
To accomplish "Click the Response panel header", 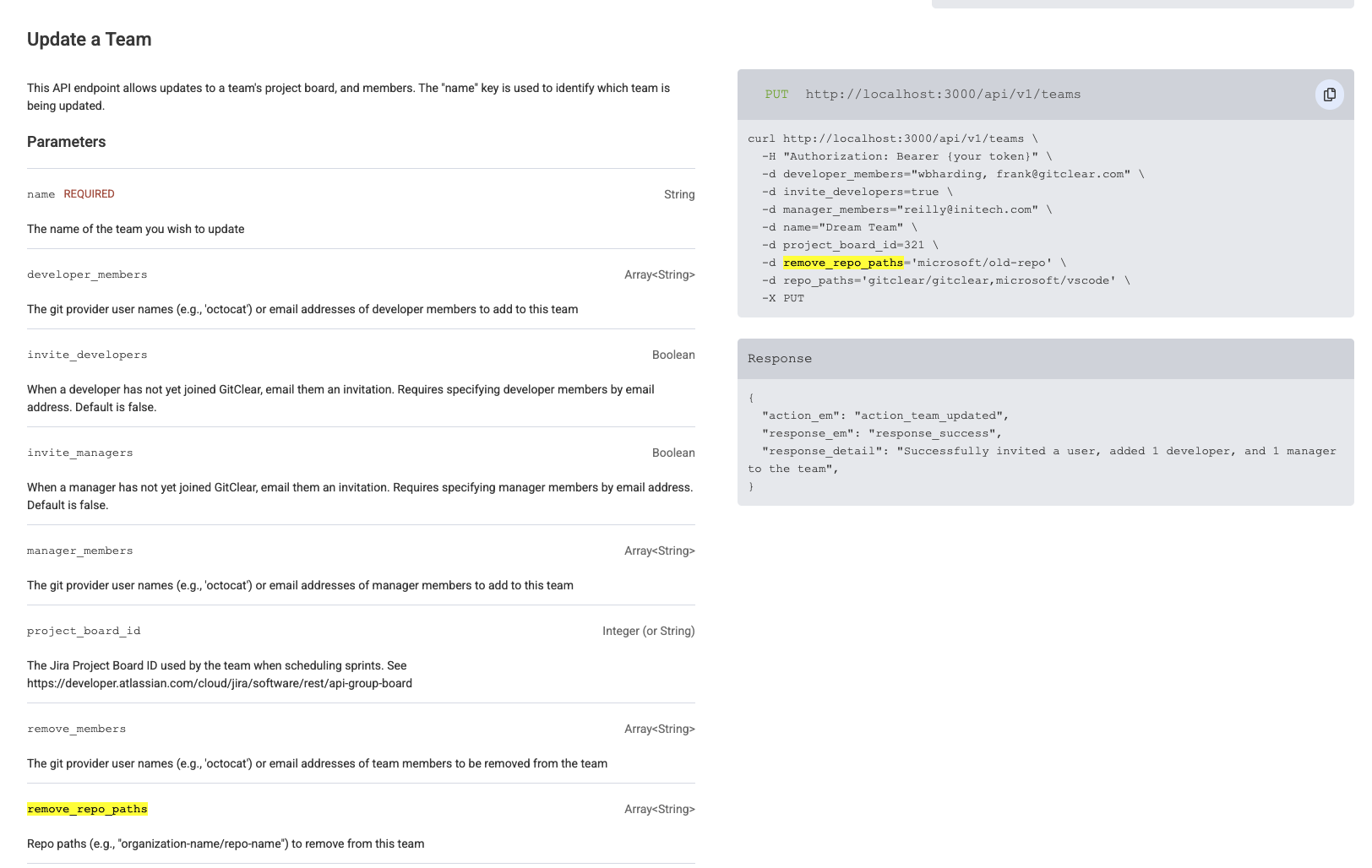I will [x=1045, y=359].
